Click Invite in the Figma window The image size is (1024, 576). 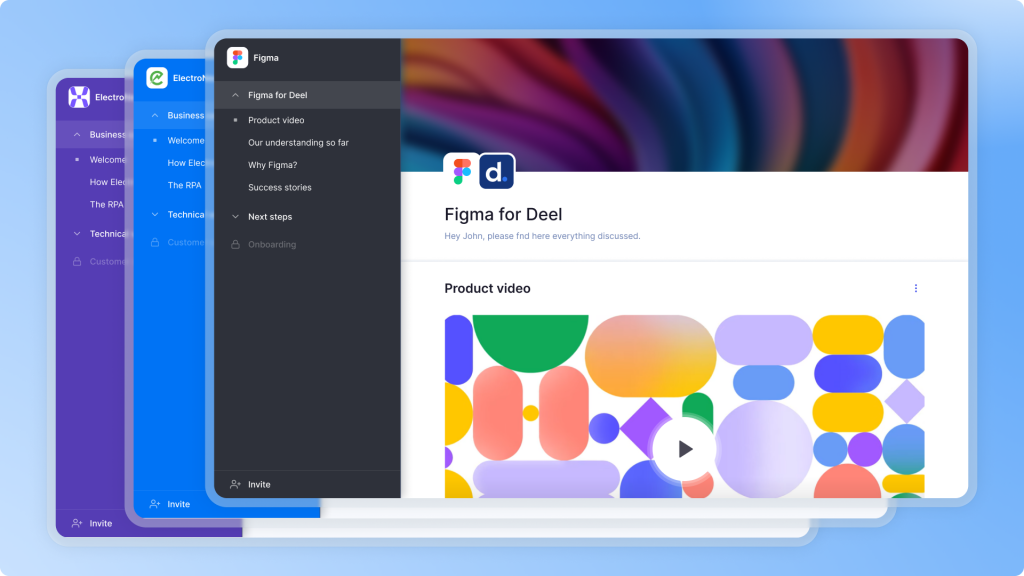pyautogui.click(x=259, y=485)
